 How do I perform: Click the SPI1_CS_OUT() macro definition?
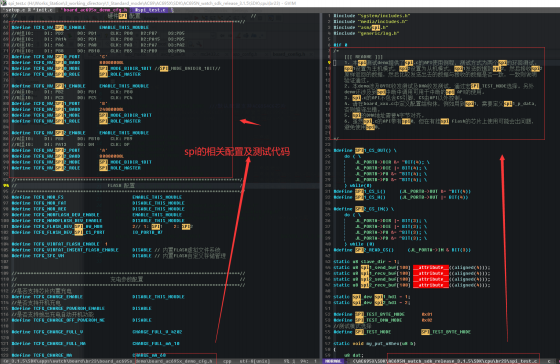(365, 150)
